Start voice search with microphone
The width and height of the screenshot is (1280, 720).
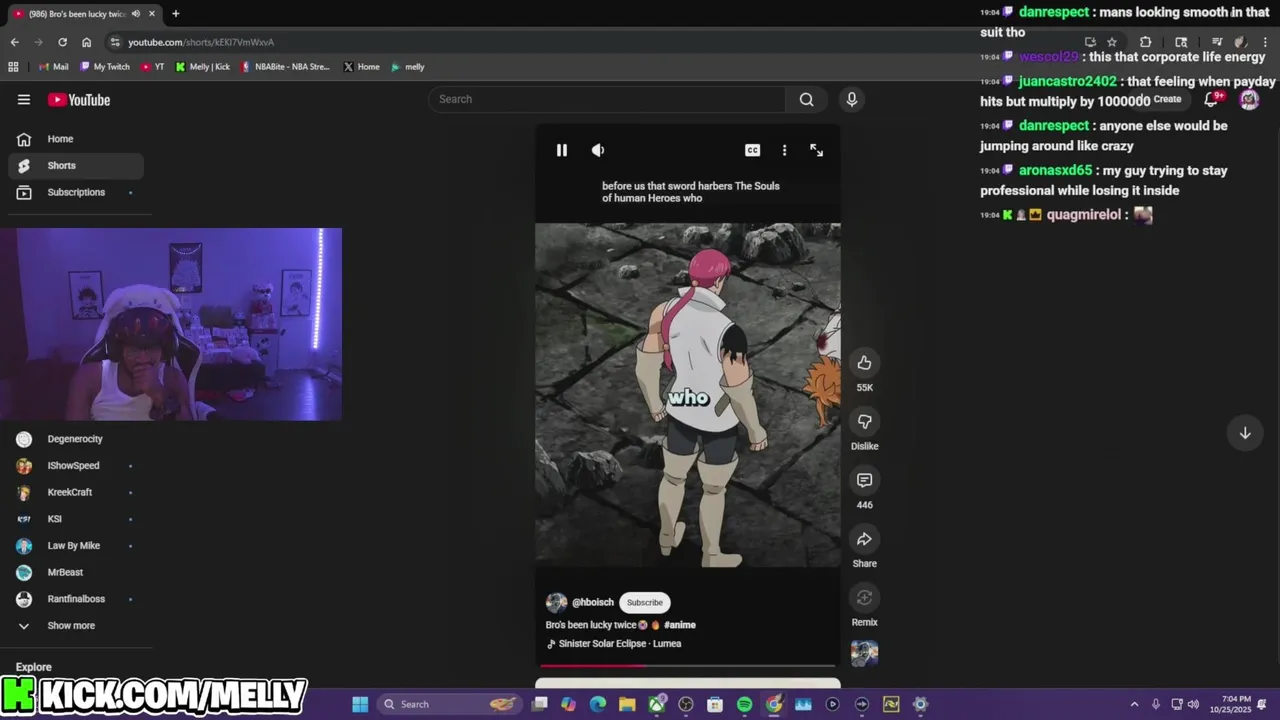tap(852, 99)
